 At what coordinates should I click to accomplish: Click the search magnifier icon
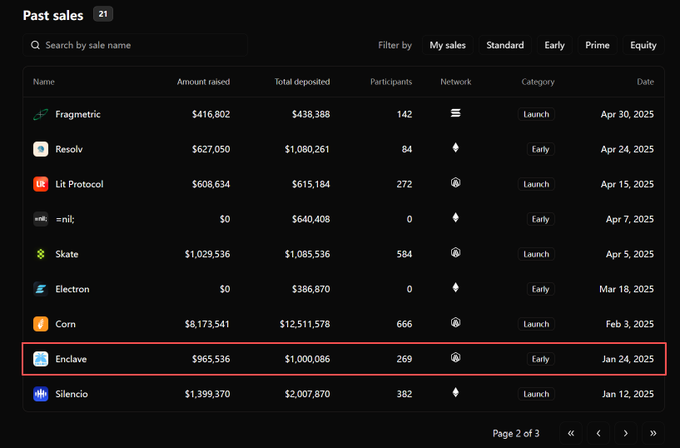[x=35, y=45]
